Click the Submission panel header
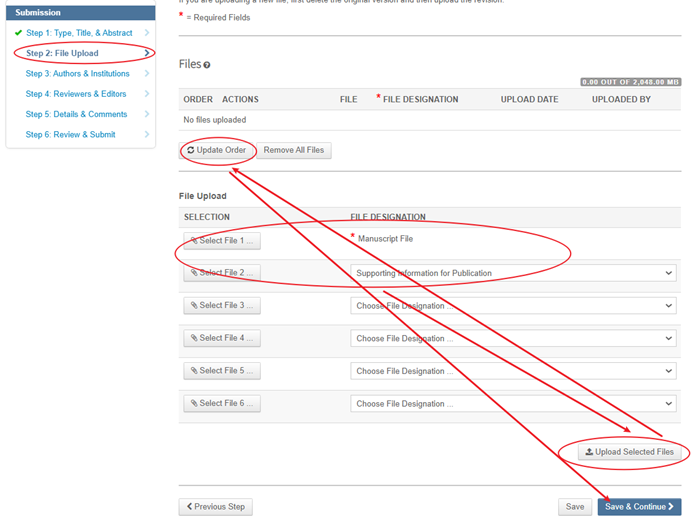692x523 pixels. 80,12
